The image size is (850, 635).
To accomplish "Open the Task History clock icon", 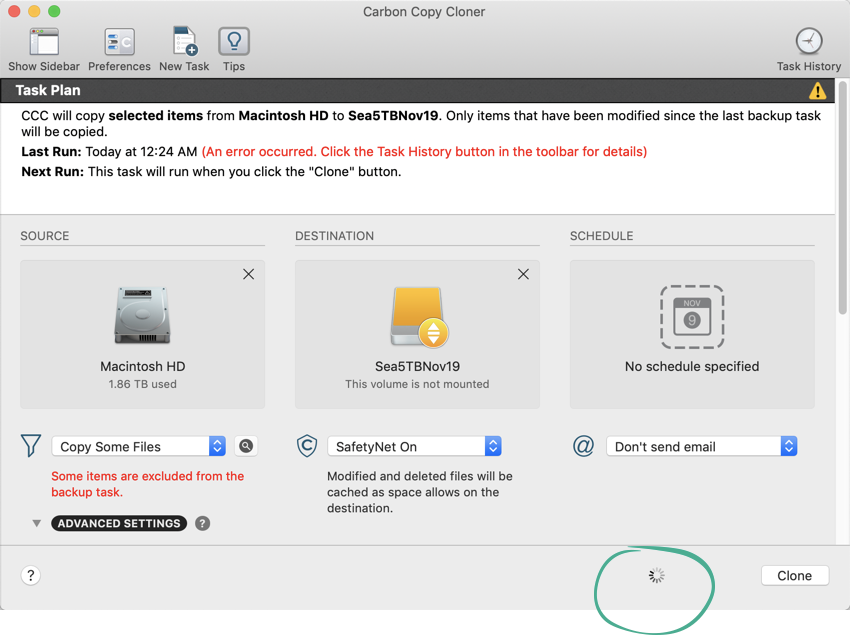I will [809, 41].
